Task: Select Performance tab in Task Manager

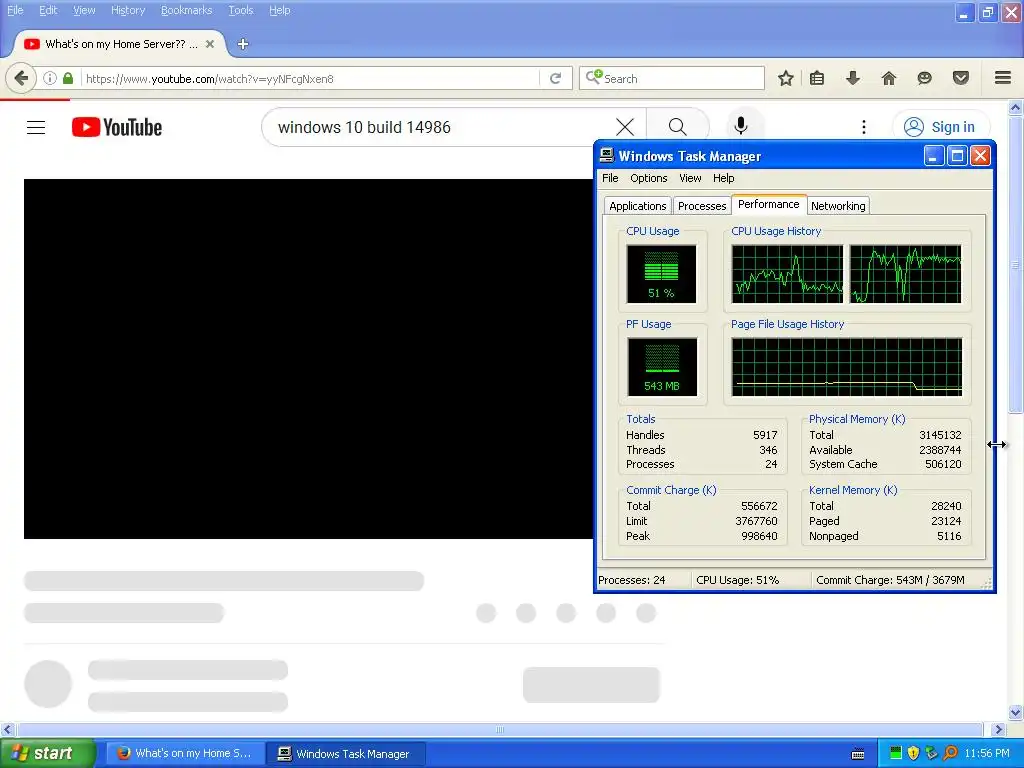Action: coord(769,204)
